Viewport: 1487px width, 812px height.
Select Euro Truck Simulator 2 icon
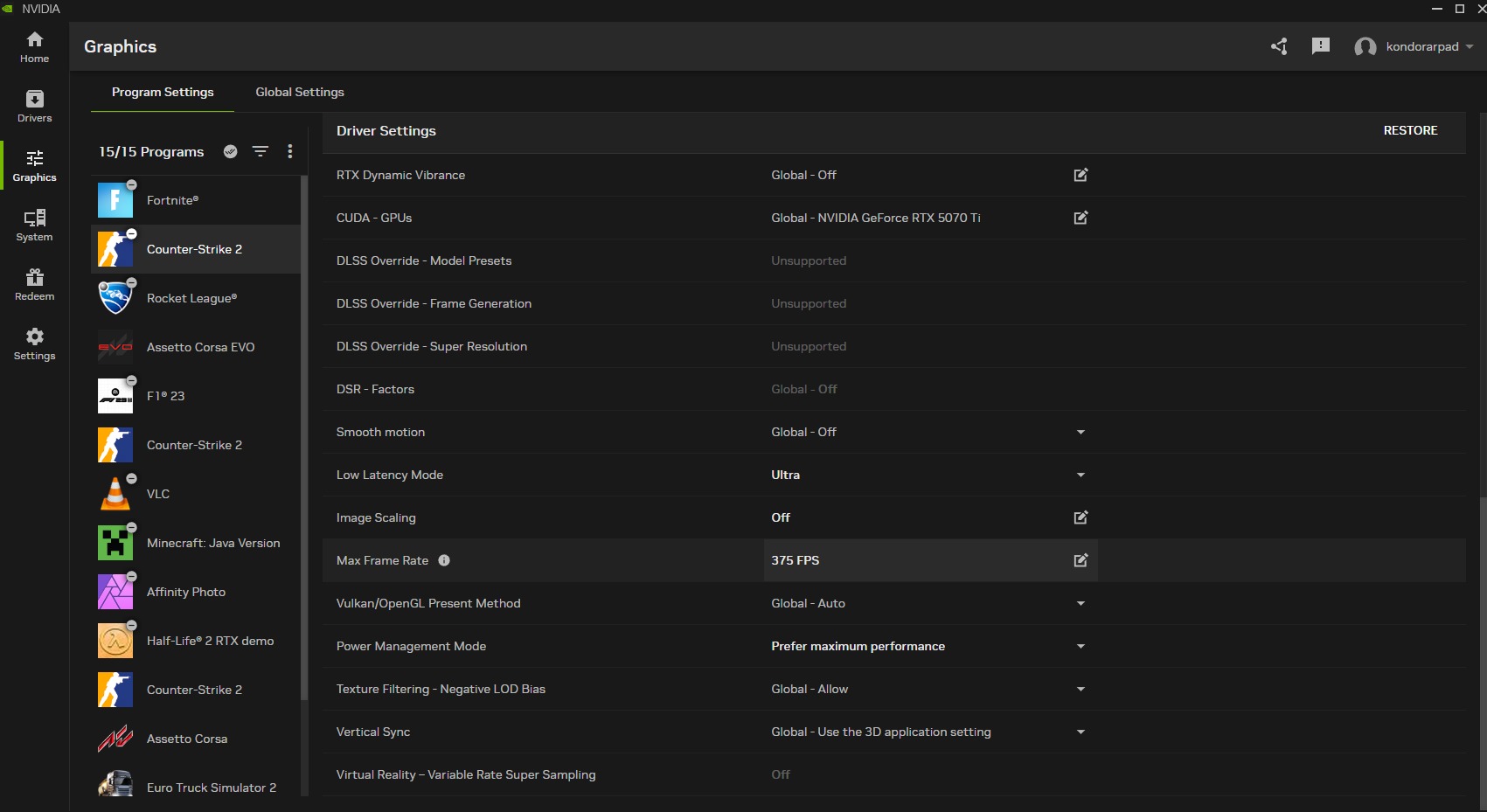(115, 783)
